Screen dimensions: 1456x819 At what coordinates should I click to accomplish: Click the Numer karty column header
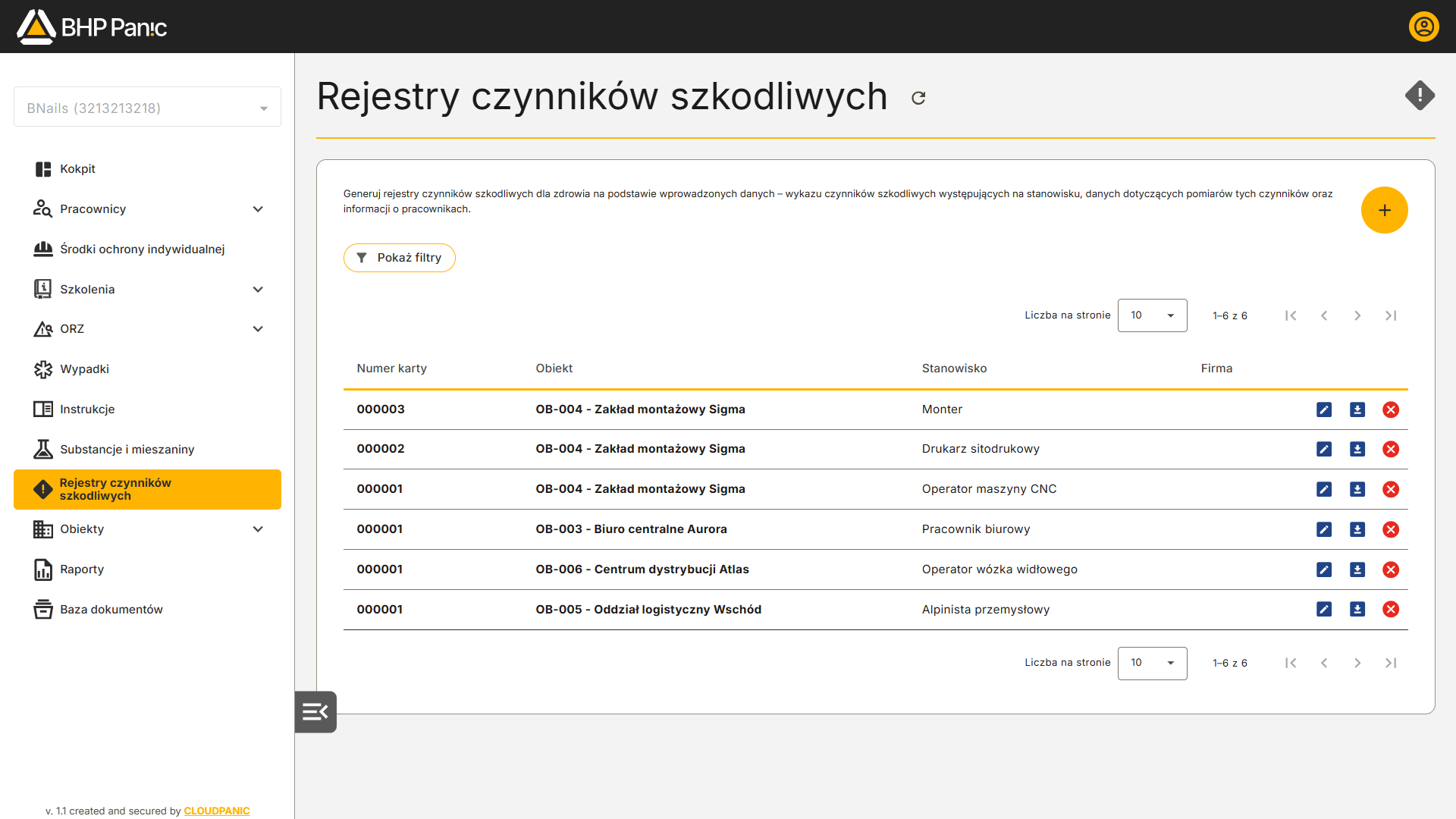pyautogui.click(x=391, y=369)
